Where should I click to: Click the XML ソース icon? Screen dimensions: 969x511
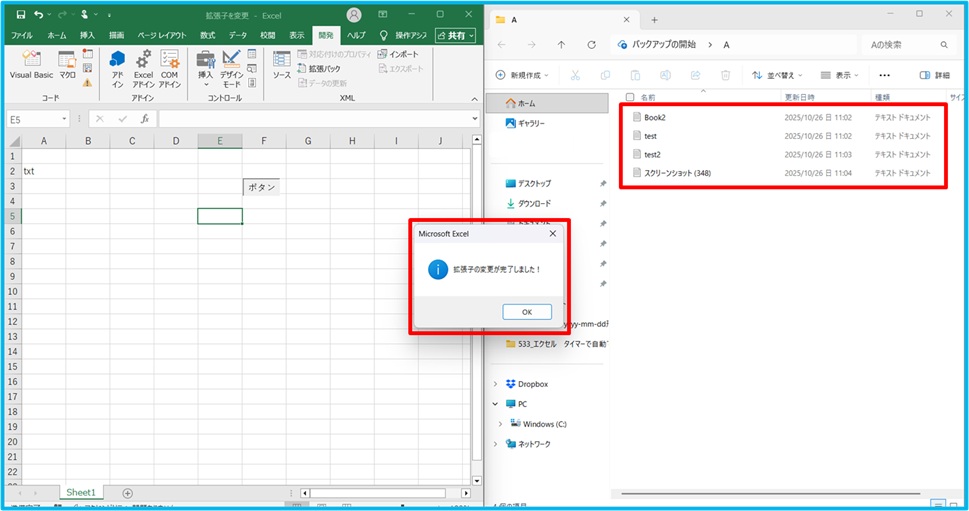[282, 65]
